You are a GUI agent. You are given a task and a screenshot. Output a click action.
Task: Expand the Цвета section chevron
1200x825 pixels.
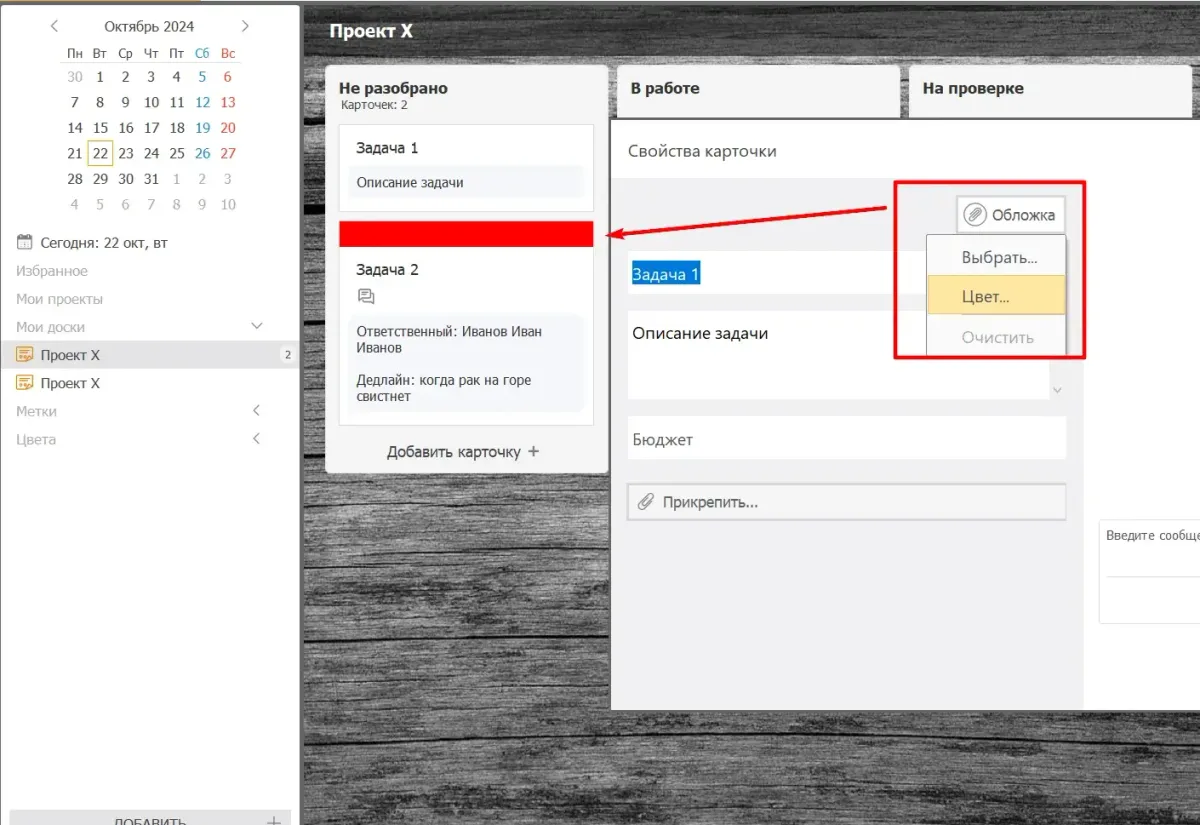[256, 439]
